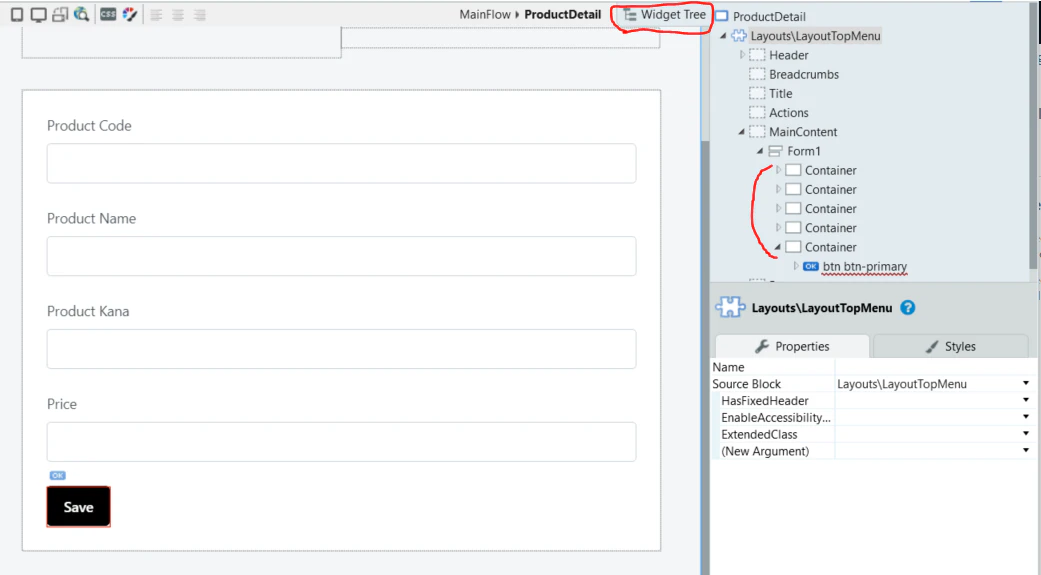Open the EnableAccessibility value dropdown
Screen dimensions: 1041x575
pos(1026,418)
